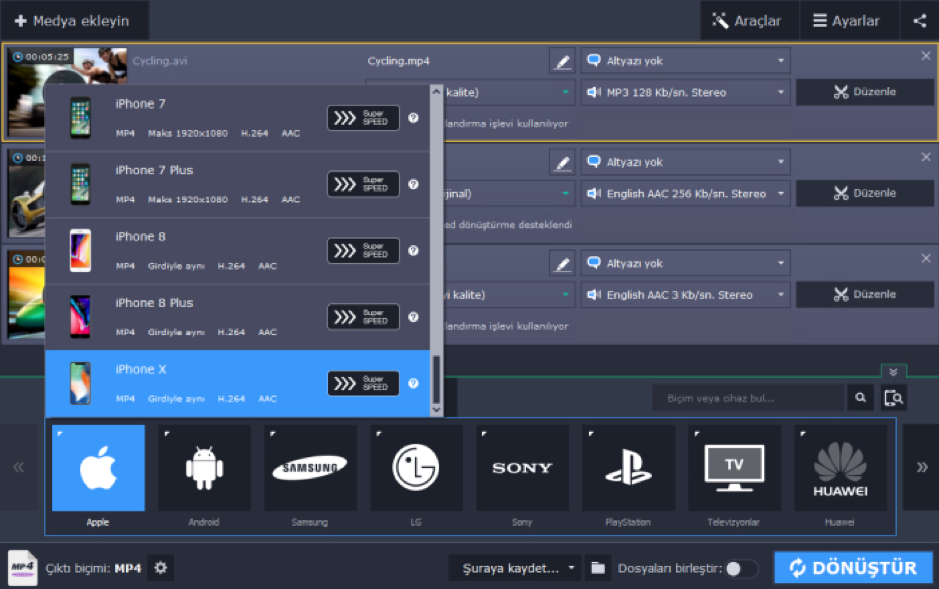Select the iPhone 8 Plus preset

[x=237, y=317]
